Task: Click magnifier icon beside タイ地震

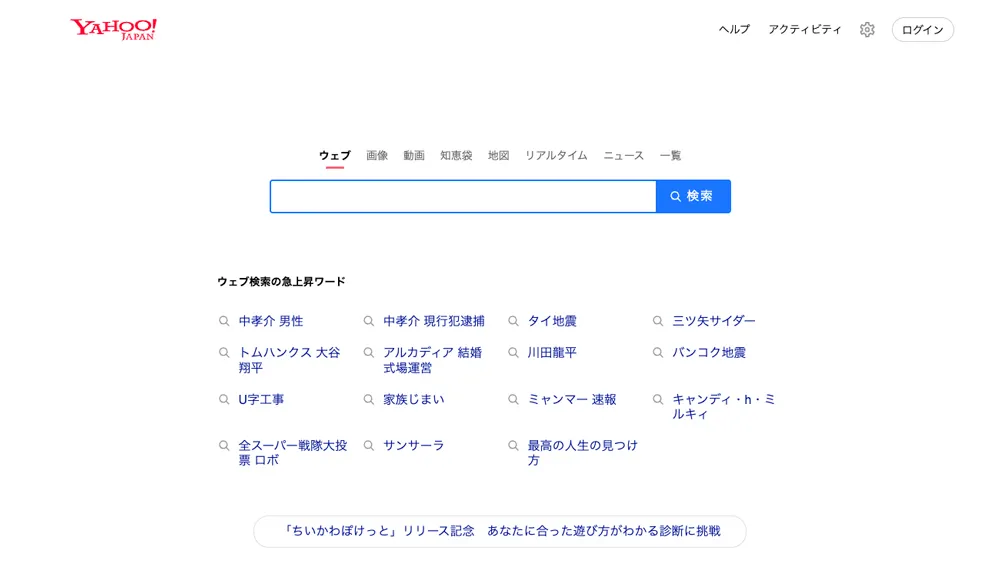Action: click(513, 321)
